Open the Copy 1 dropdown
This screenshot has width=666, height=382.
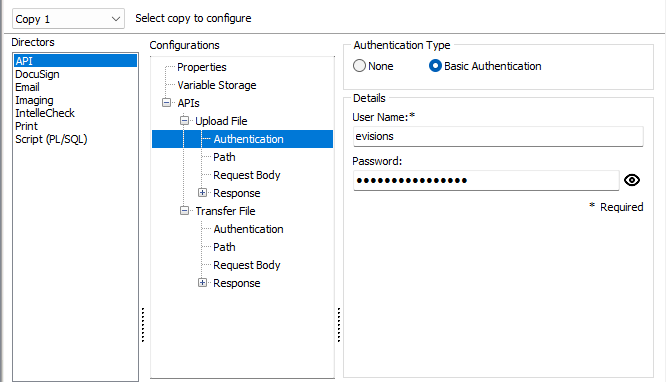(68, 19)
